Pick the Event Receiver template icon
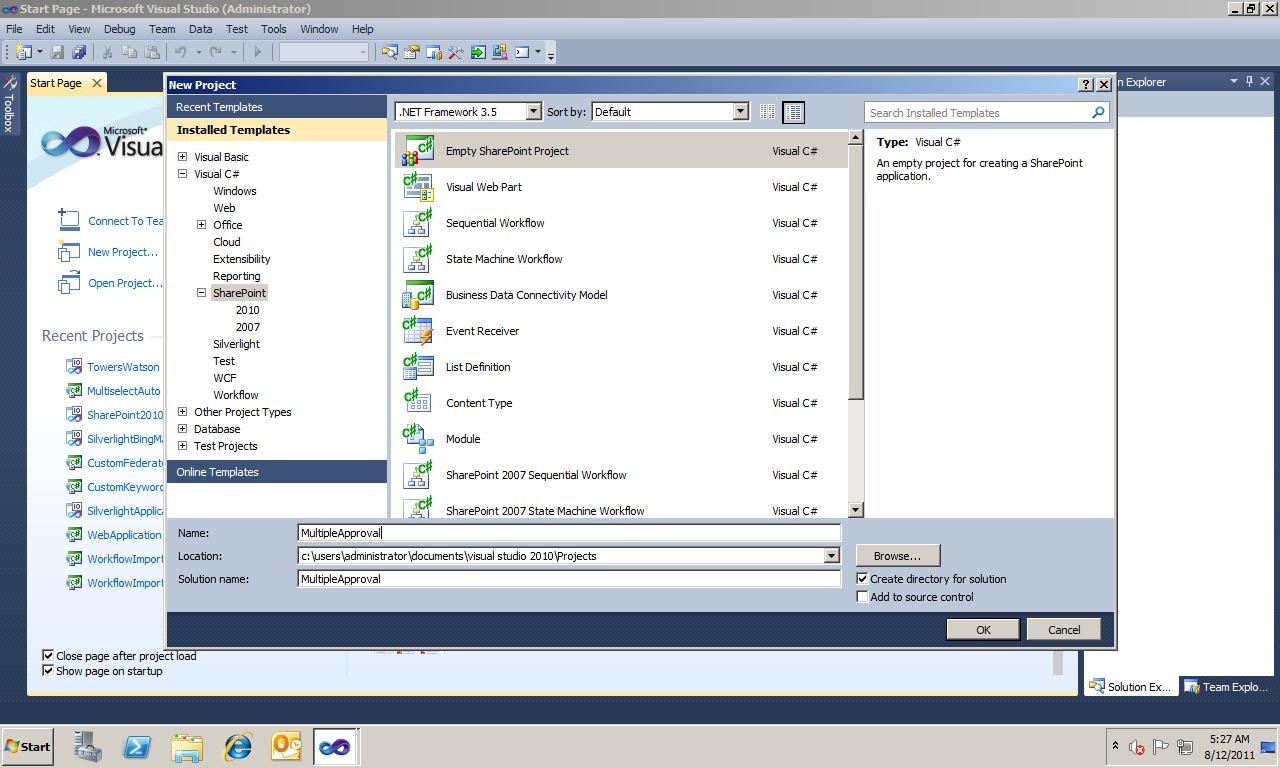 point(417,331)
